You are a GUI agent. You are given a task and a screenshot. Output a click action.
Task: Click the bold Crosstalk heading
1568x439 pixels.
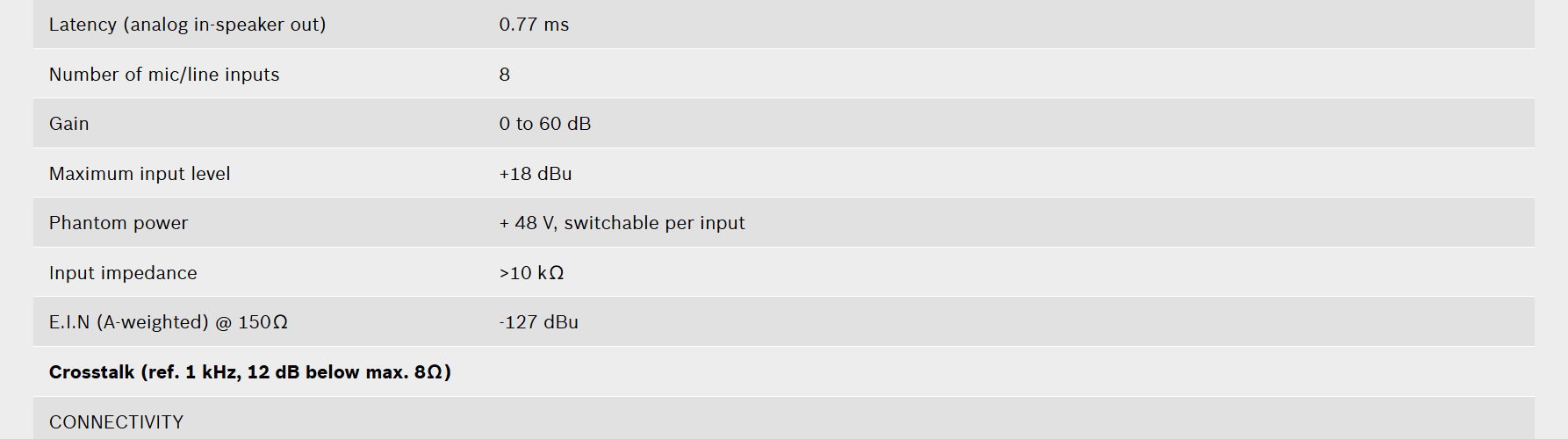250,372
